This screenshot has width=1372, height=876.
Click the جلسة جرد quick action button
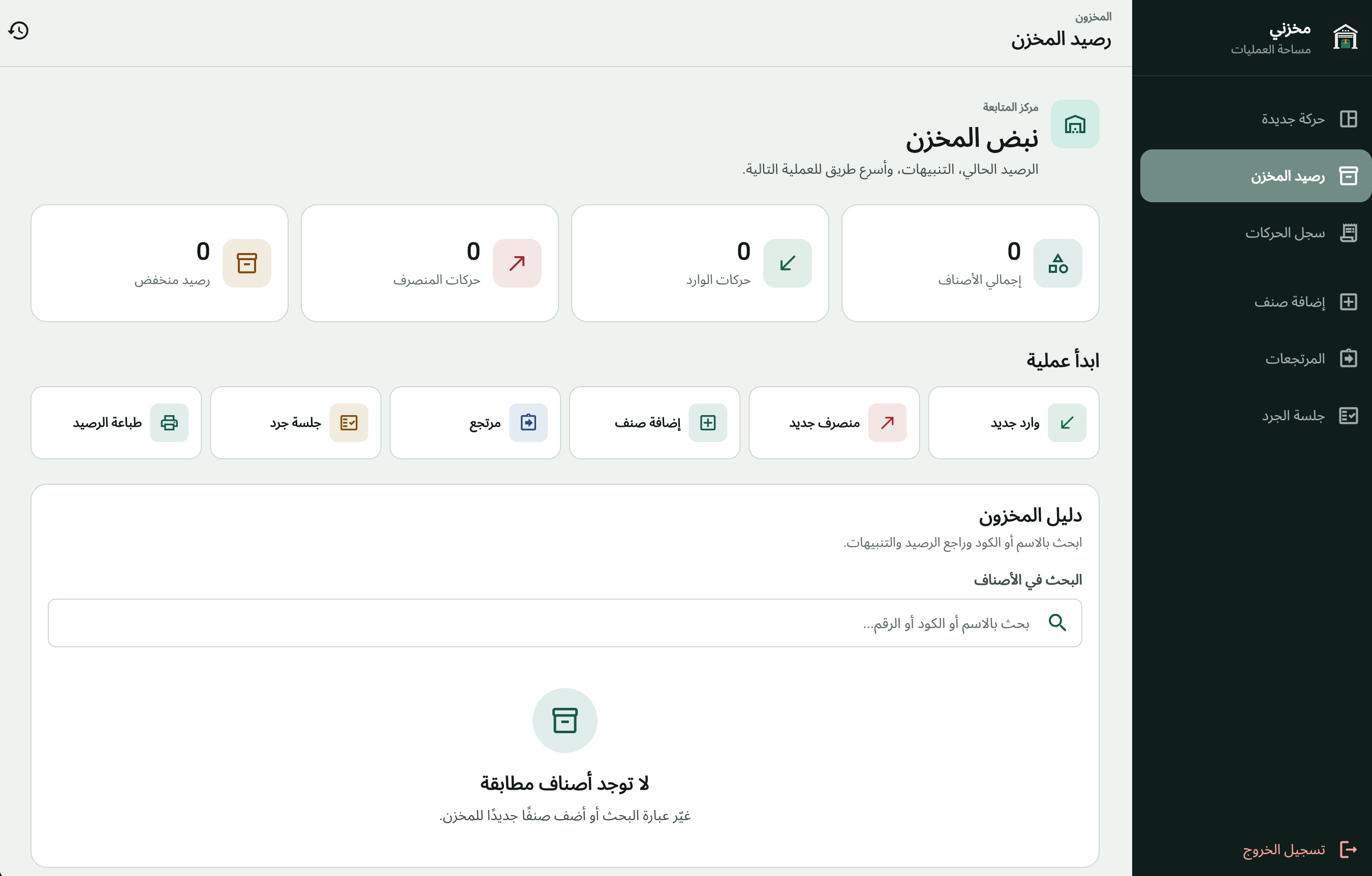click(x=295, y=423)
